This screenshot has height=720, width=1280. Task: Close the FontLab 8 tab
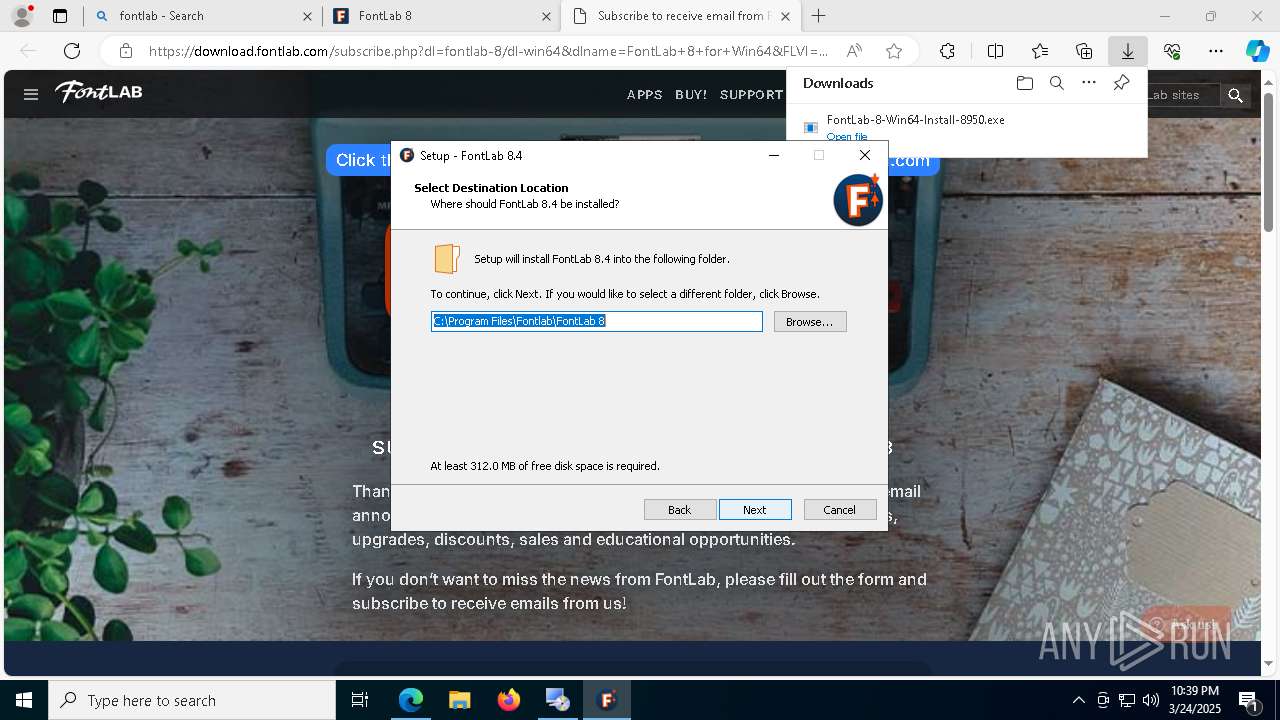[x=546, y=16]
